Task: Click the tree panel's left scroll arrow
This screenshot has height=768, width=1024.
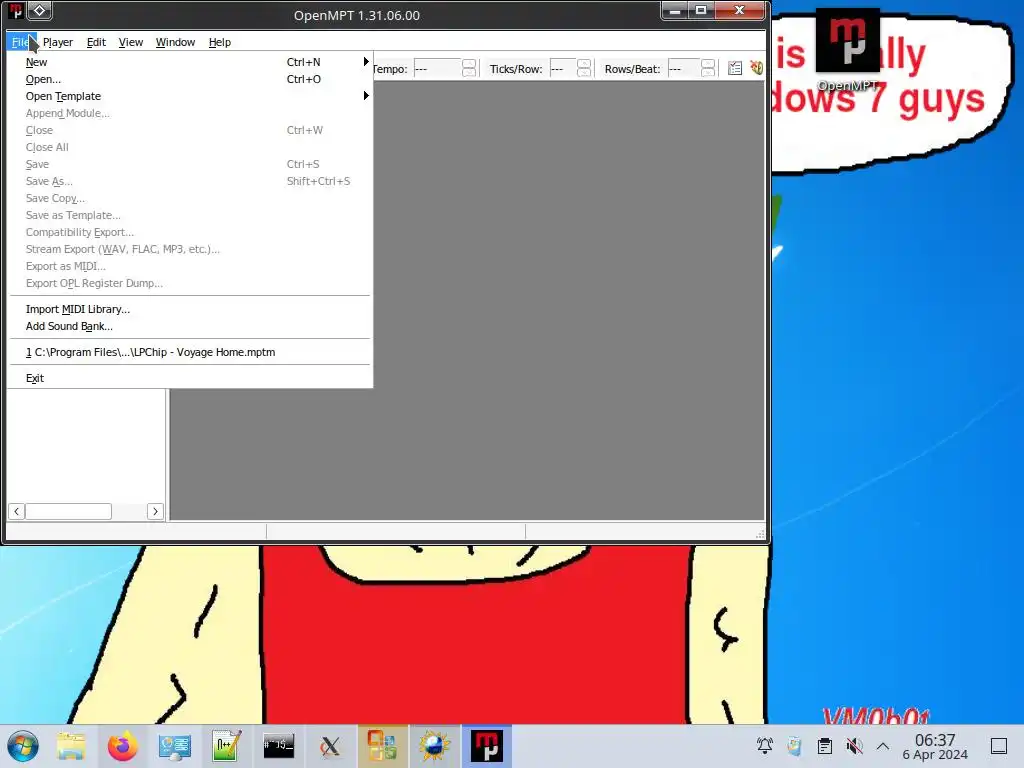Action: pyautogui.click(x=16, y=511)
